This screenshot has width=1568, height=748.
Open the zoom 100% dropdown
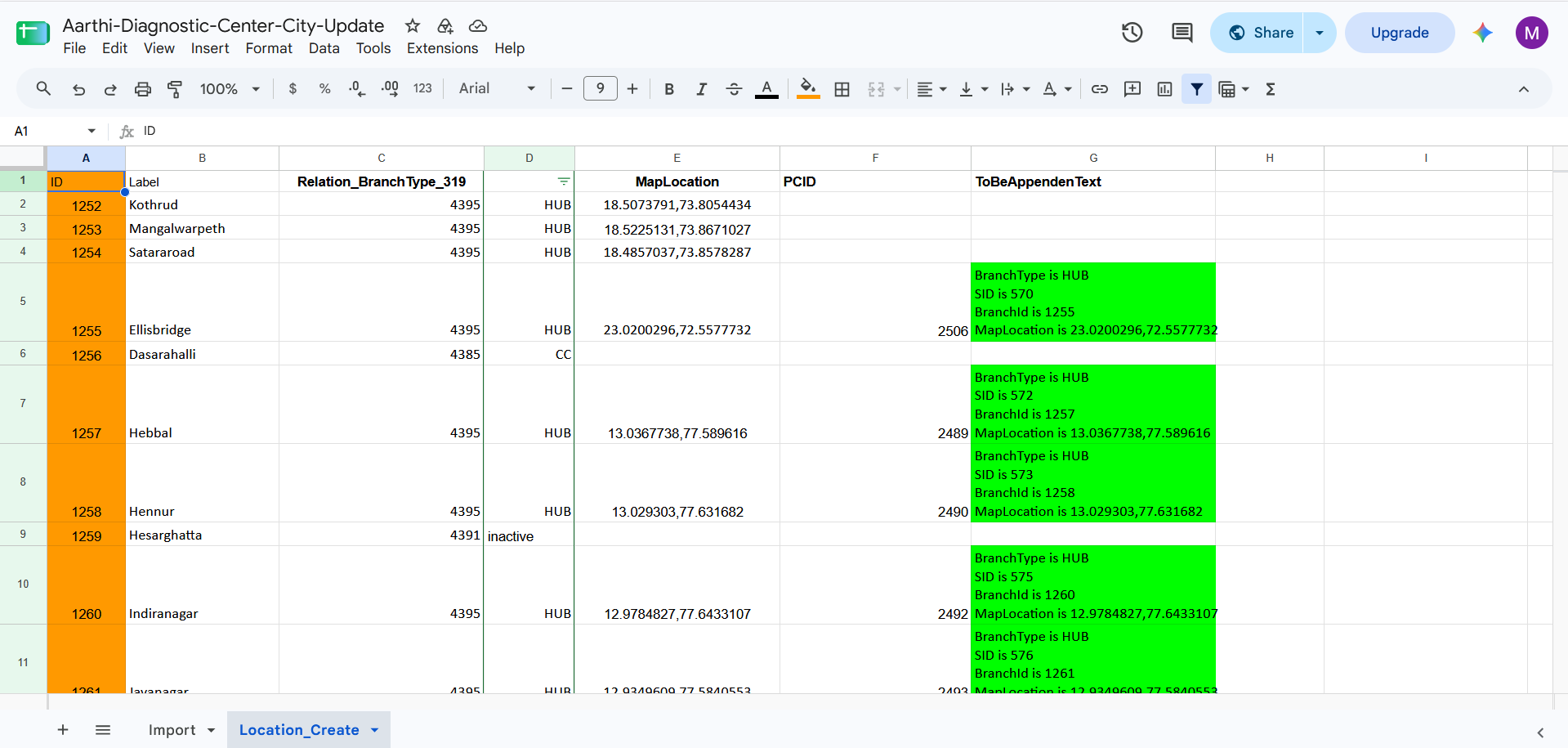[230, 89]
